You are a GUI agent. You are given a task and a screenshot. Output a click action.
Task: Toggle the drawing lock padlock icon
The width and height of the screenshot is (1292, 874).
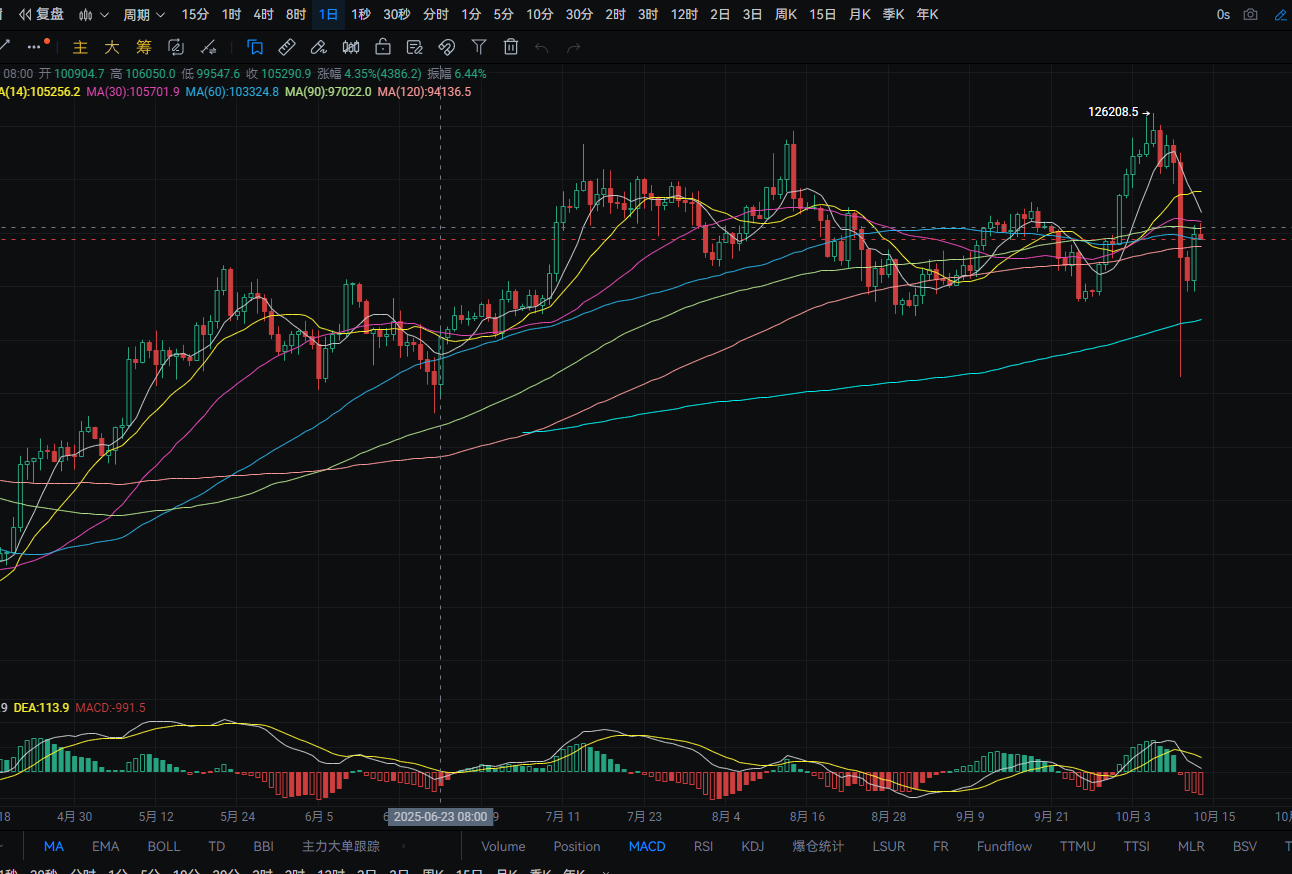tap(382, 47)
